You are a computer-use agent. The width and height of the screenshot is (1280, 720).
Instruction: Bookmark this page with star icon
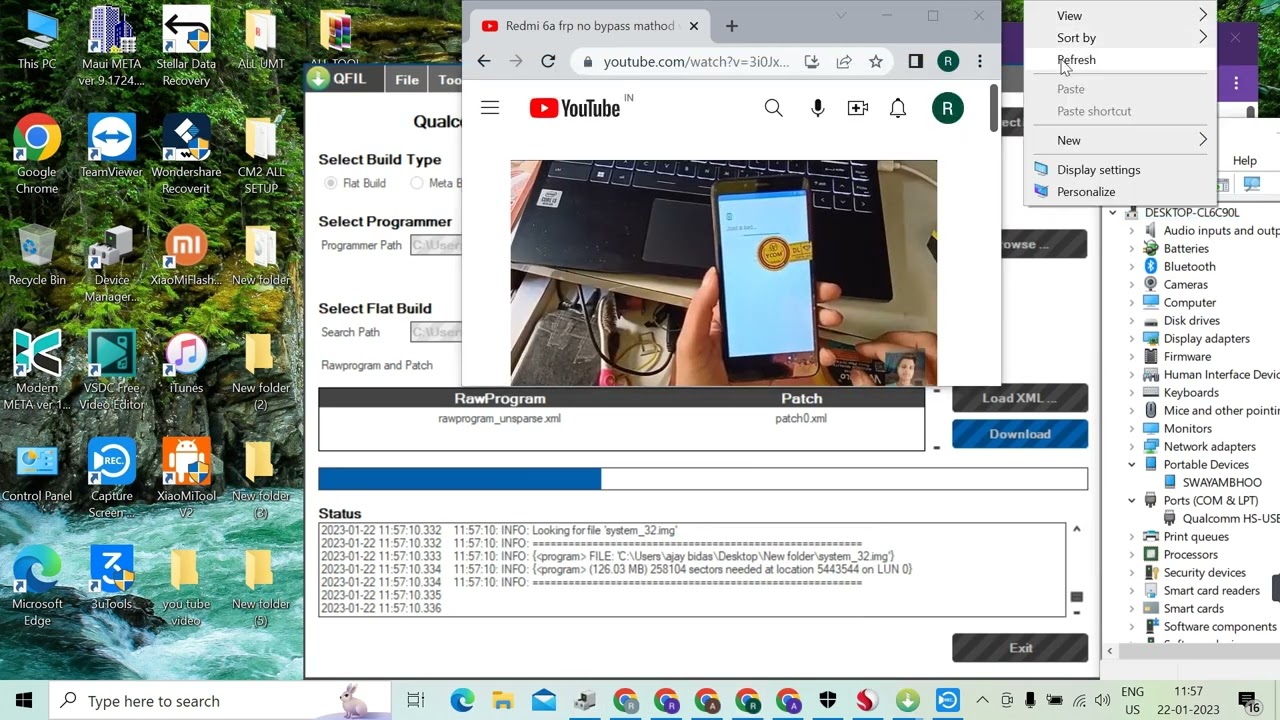pyautogui.click(x=876, y=61)
